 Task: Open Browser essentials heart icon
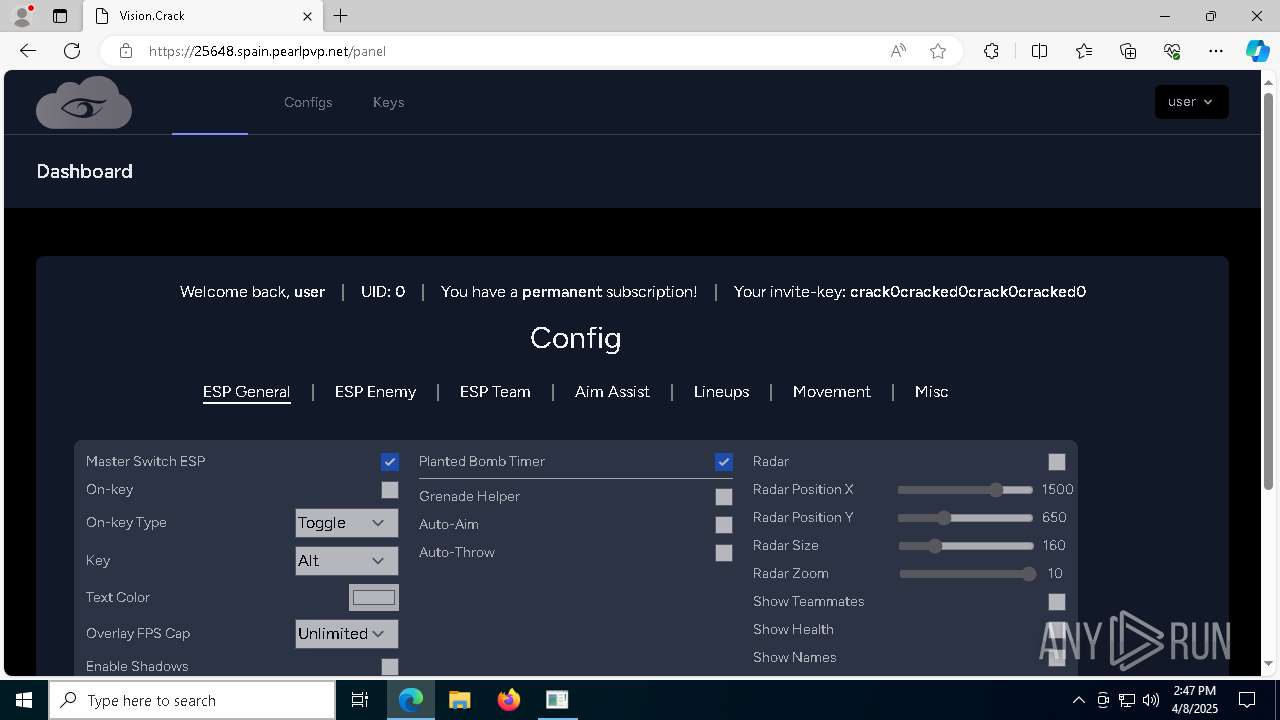pyautogui.click(x=1172, y=51)
